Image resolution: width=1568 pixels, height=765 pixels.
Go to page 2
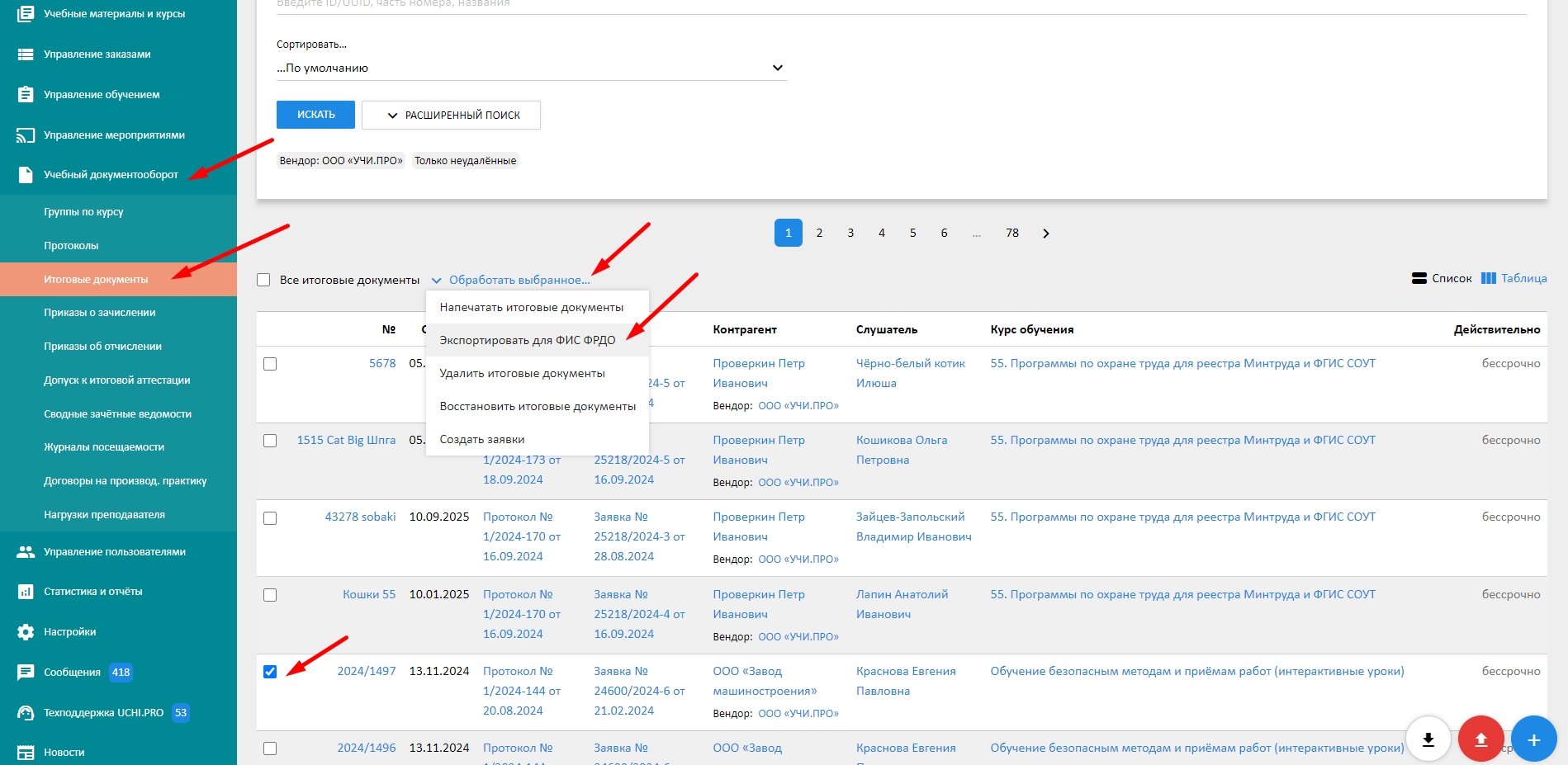pos(819,233)
